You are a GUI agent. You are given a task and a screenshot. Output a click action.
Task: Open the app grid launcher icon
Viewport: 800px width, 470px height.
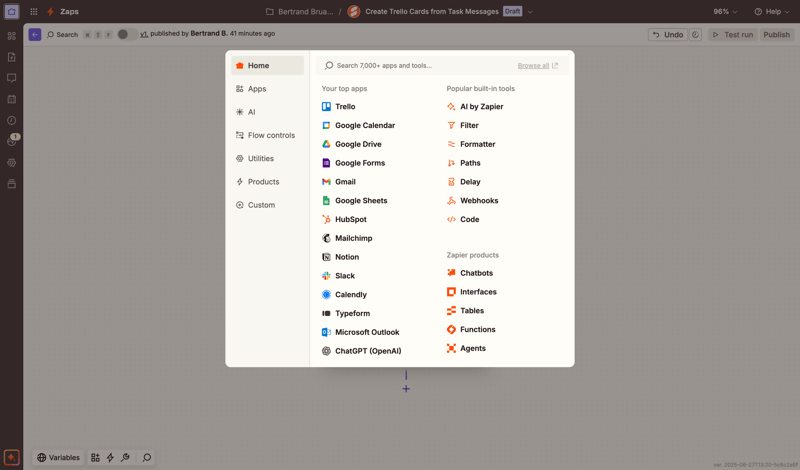click(x=34, y=11)
